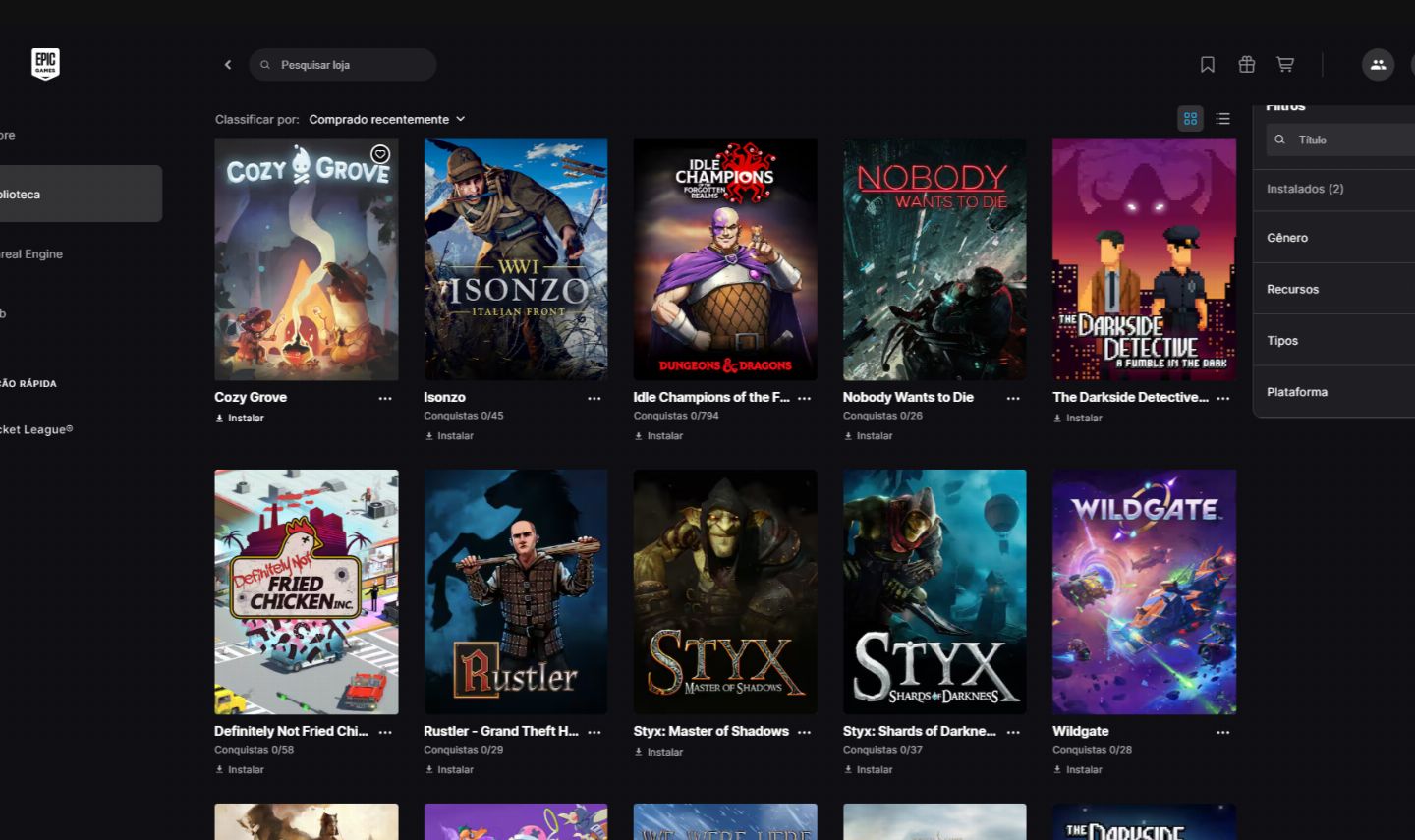Install The Darkside Detective
1415x840 pixels.
click(x=1078, y=419)
